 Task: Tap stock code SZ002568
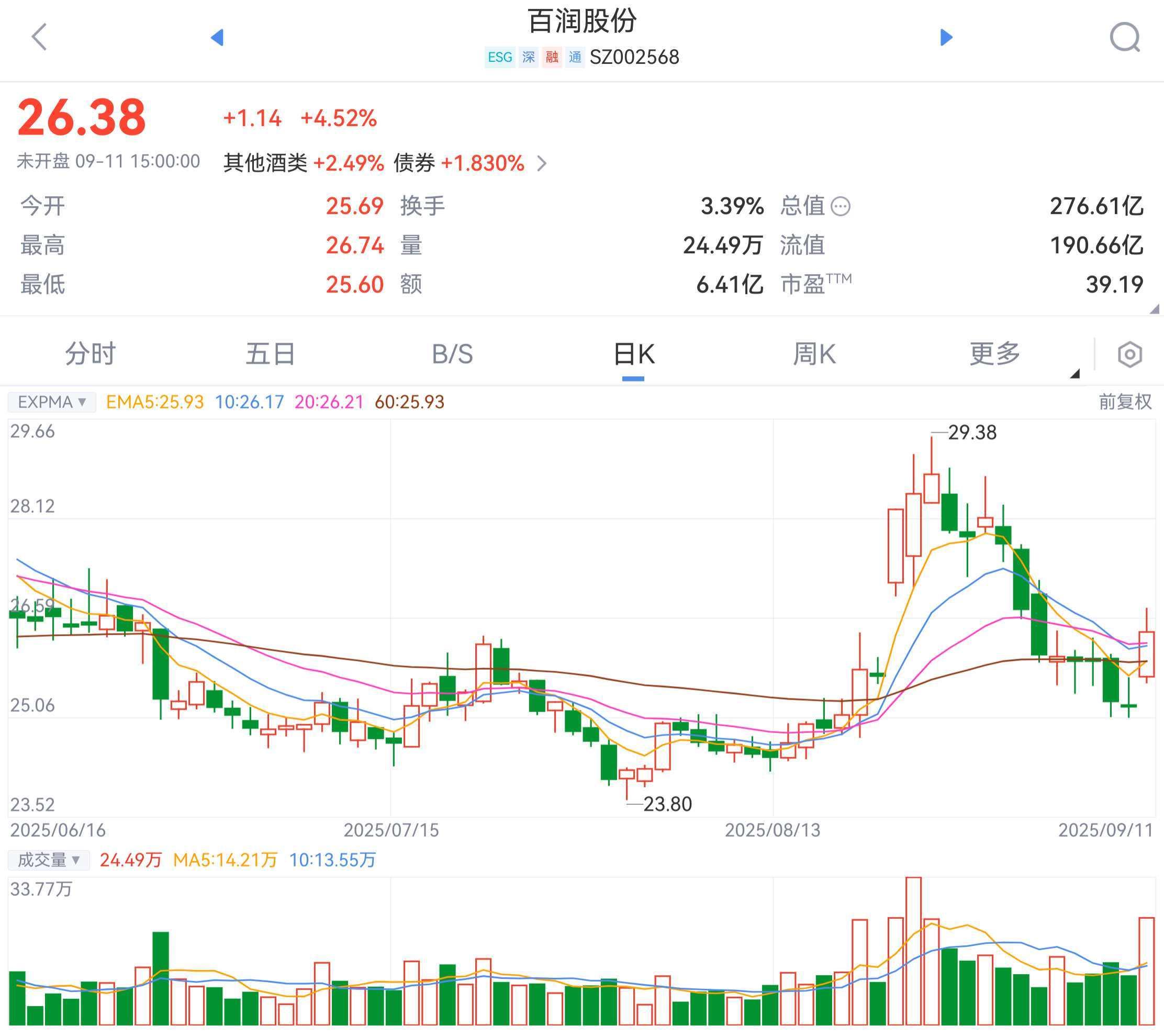pos(634,57)
